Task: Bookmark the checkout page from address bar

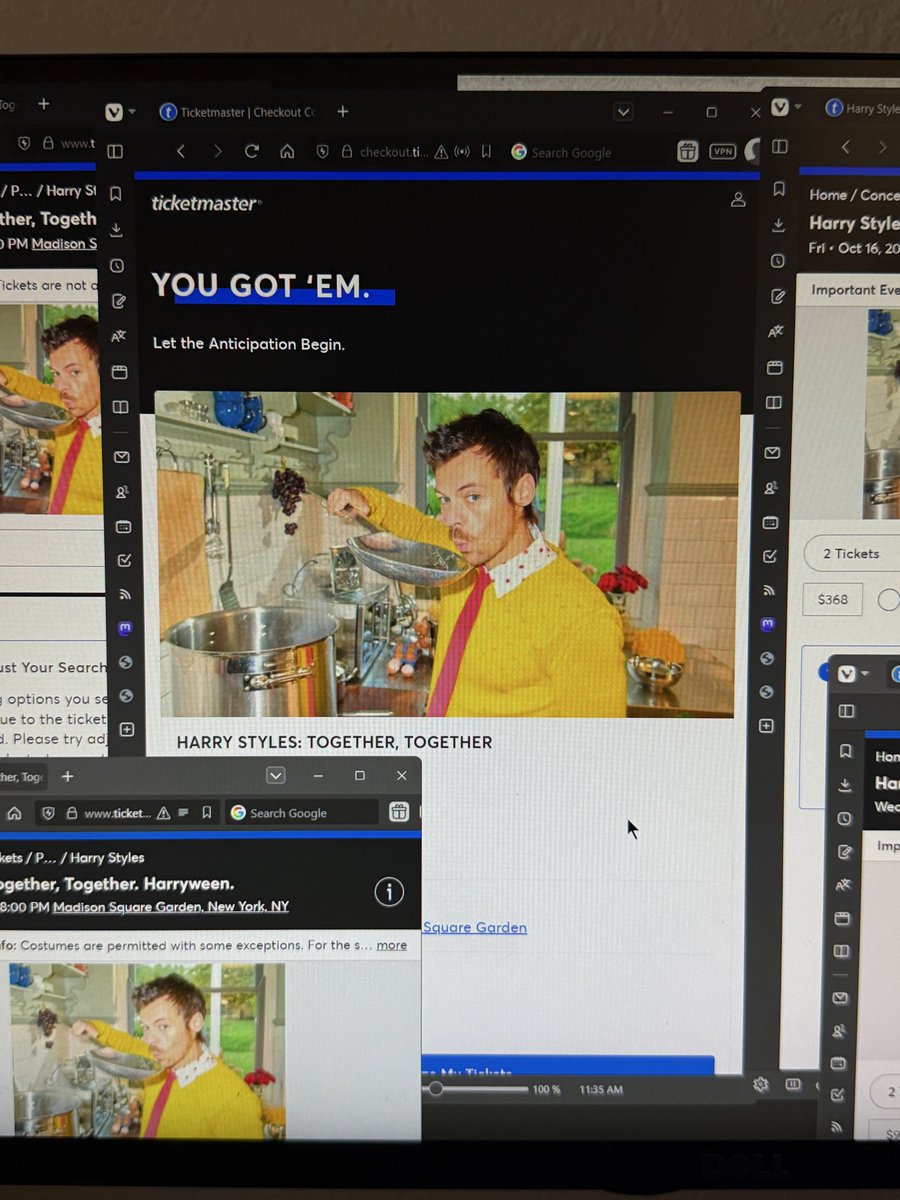Action: pyautogui.click(x=486, y=152)
